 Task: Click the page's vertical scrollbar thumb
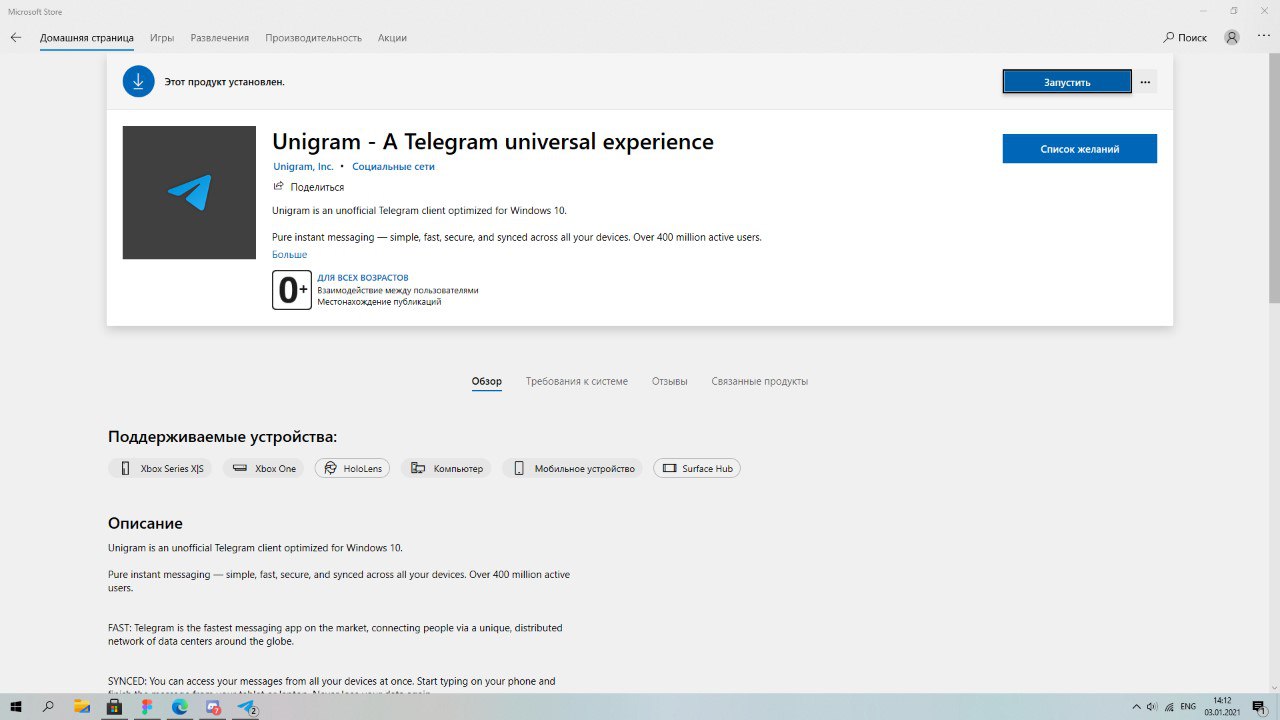coord(1274,180)
